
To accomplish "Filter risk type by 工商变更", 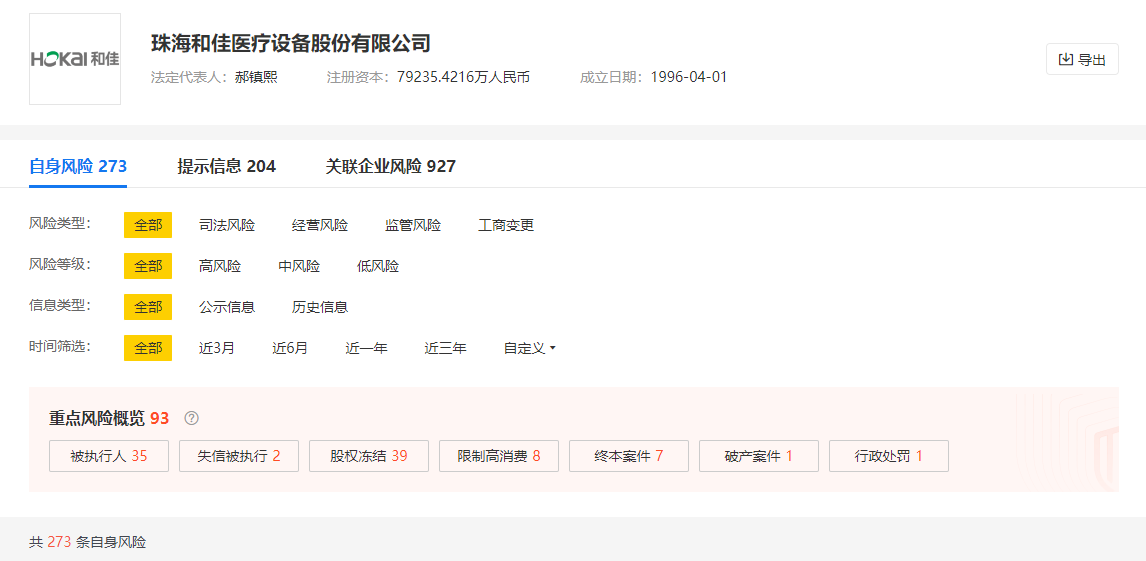I will [506, 225].
